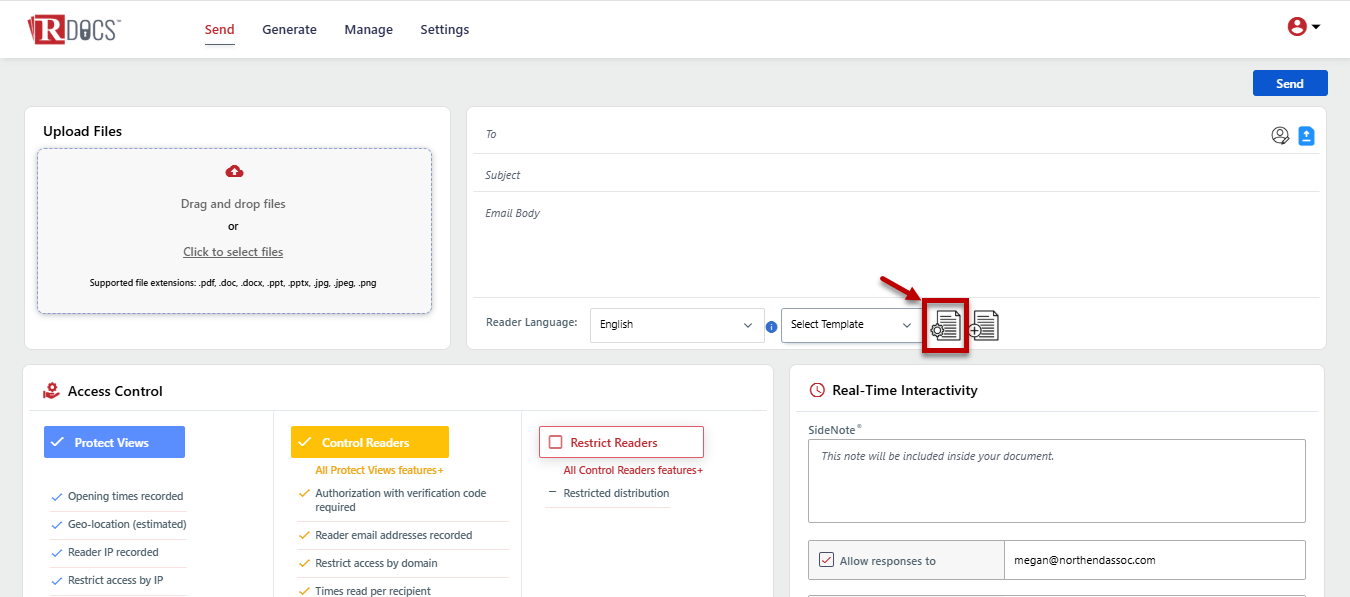Viewport: 1350px width, 597px height.
Task: Expand the Reader Language English dropdown
Action: pyautogui.click(x=676, y=325)
